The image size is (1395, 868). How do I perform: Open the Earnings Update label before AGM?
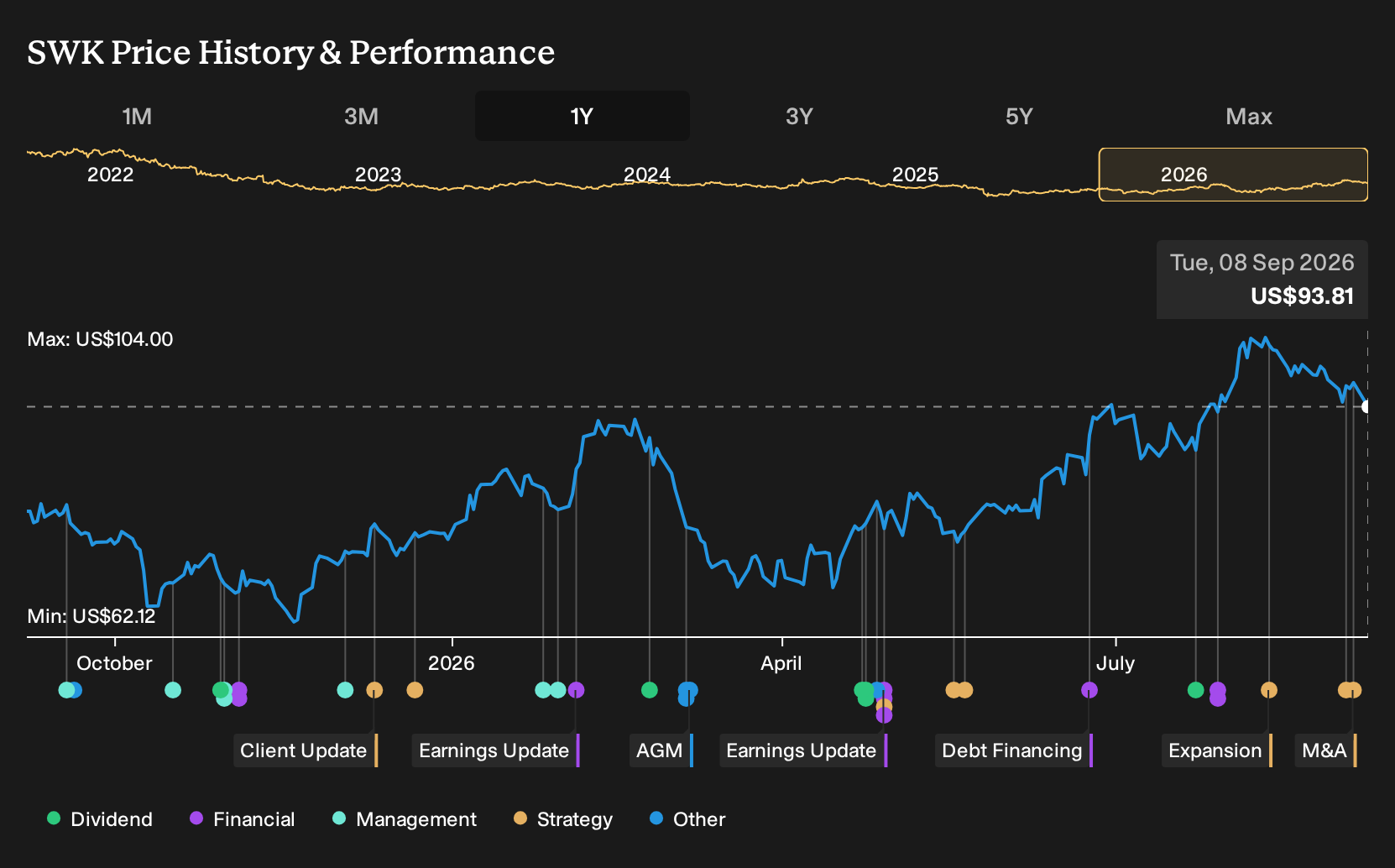tap(496, 750)
